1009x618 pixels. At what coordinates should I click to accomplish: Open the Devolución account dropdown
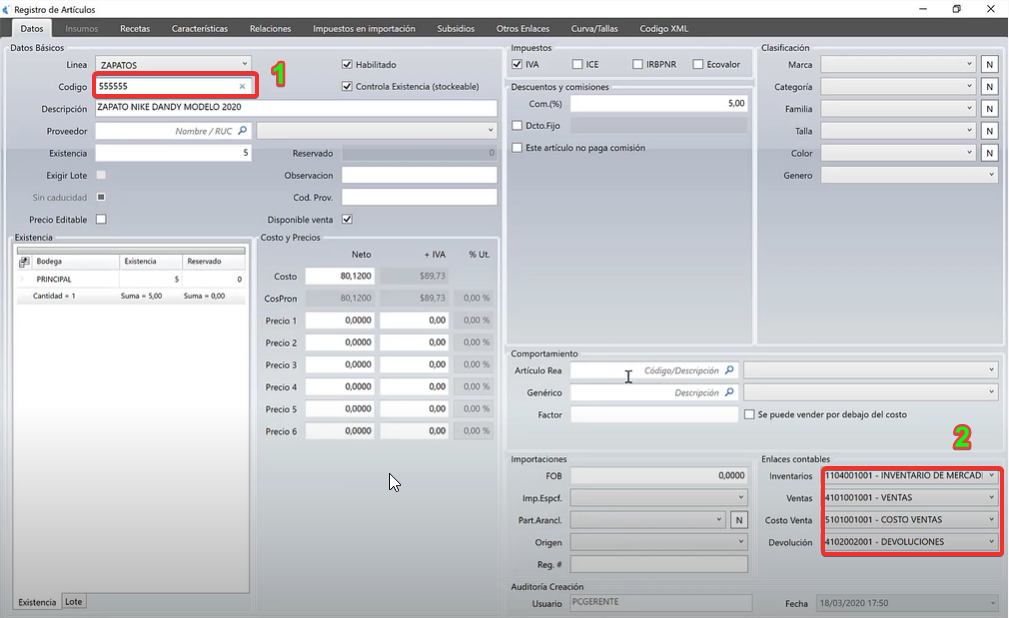point(991,542)
